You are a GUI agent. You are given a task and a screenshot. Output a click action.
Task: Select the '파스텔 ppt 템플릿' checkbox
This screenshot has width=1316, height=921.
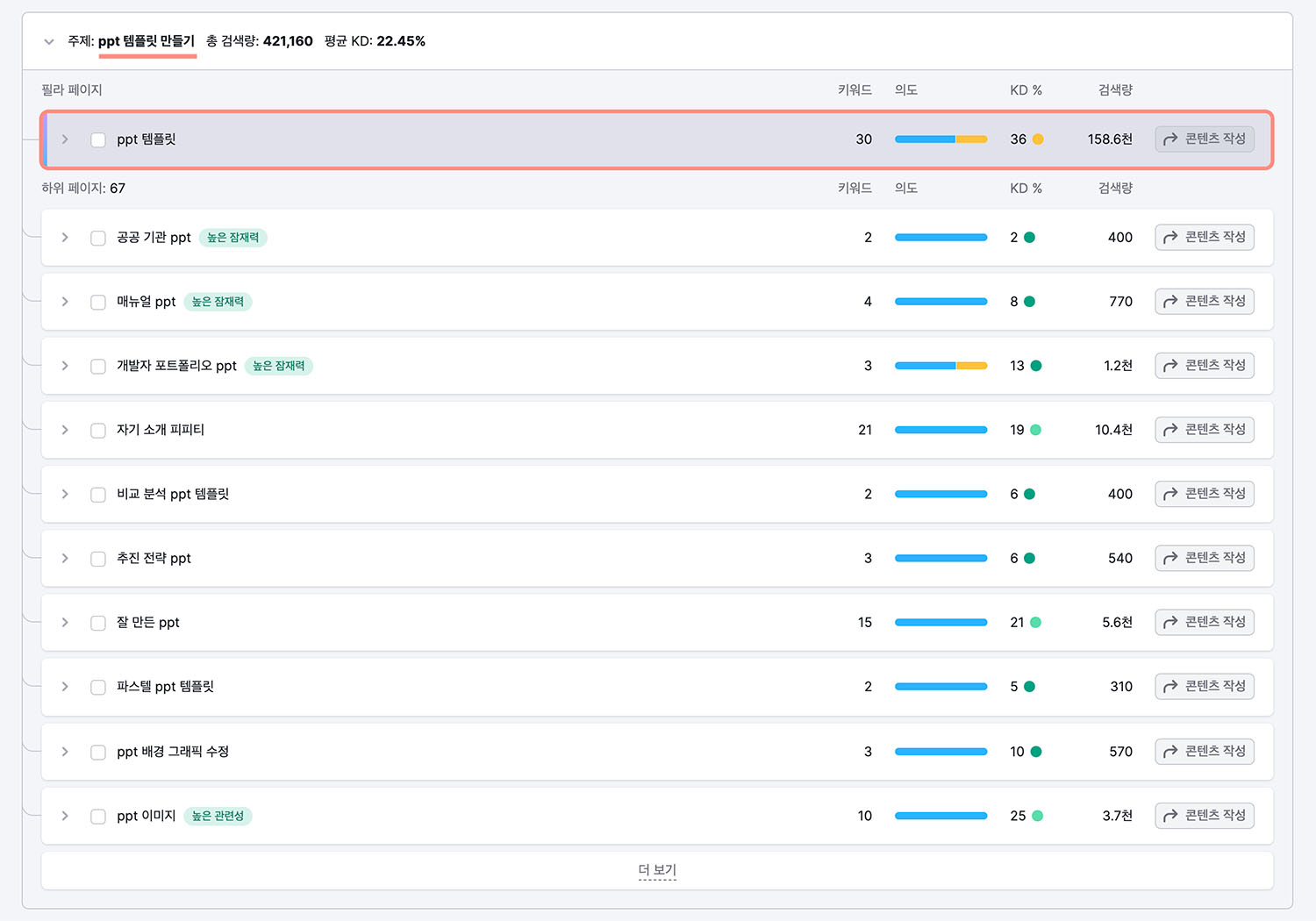pos(98,687)
